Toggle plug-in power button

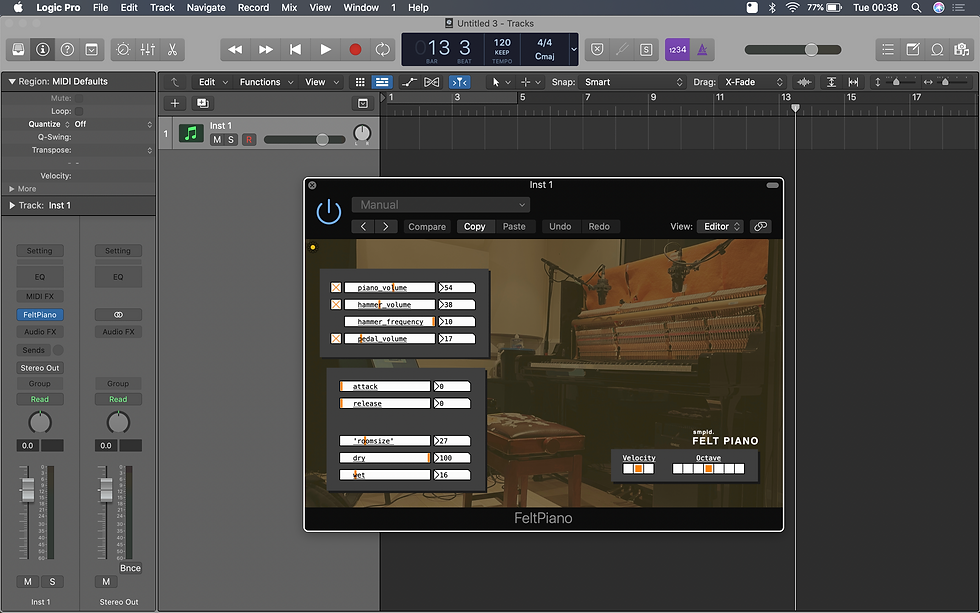329,212
